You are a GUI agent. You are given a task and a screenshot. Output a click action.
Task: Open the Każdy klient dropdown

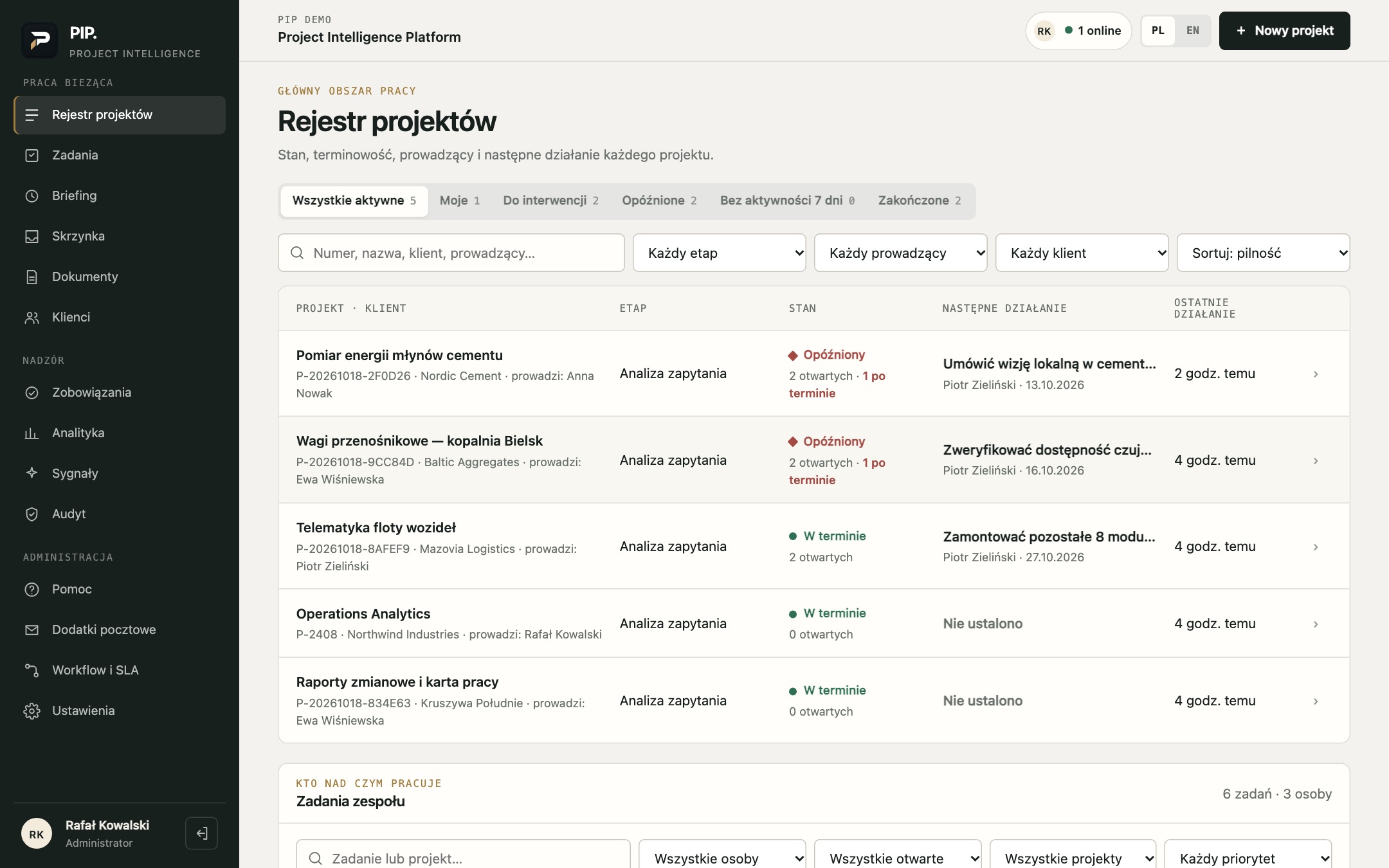1082,253
